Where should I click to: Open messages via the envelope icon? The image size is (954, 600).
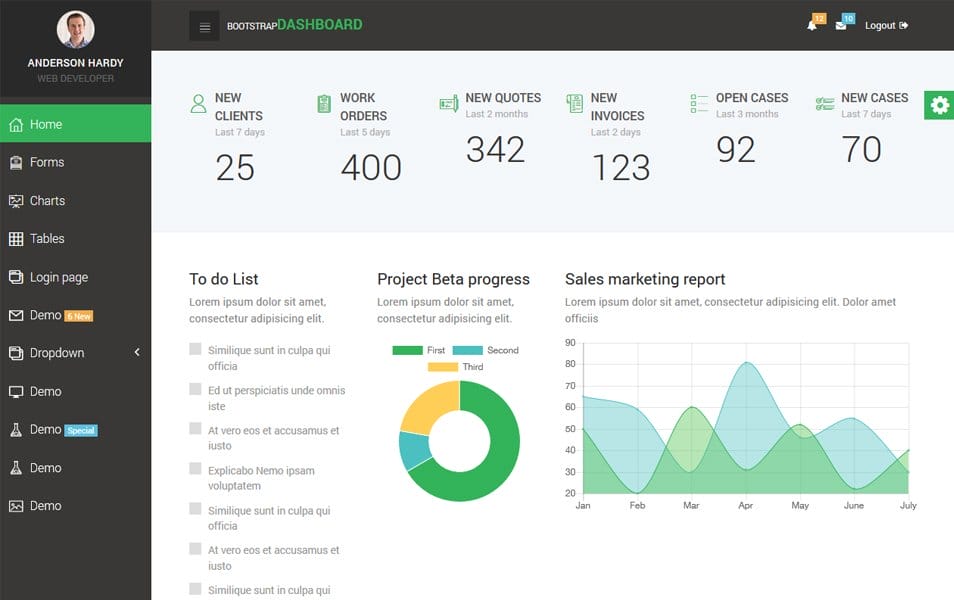point(843,24)
